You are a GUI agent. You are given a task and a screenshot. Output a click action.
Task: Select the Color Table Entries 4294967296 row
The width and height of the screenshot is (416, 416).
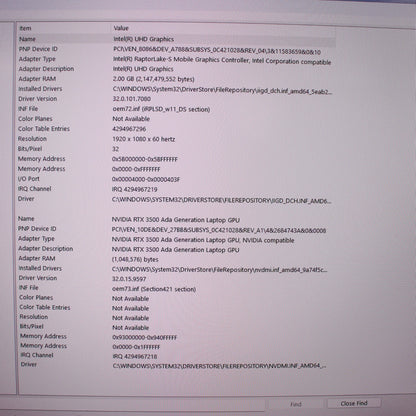pos(176,129)
